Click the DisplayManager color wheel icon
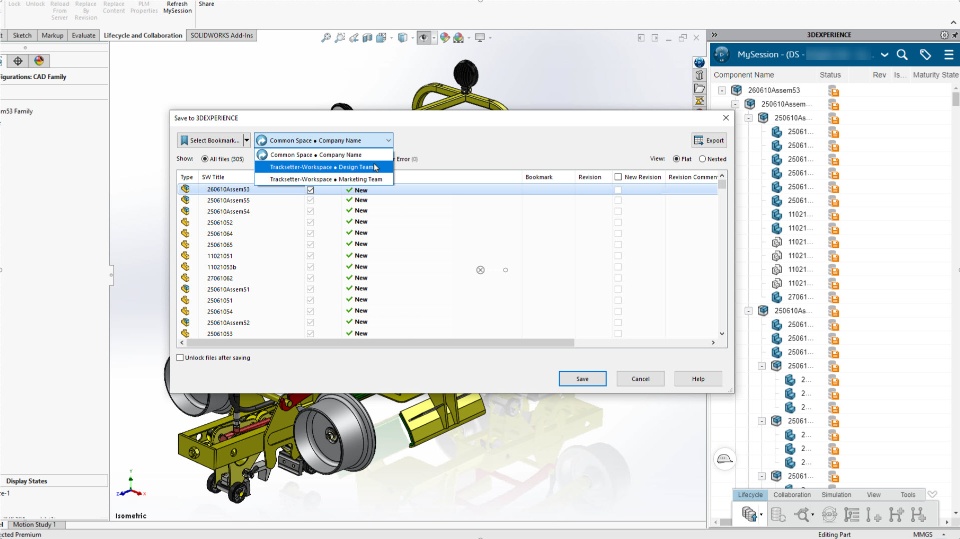 pyautogui.click(x=39, y=61)
